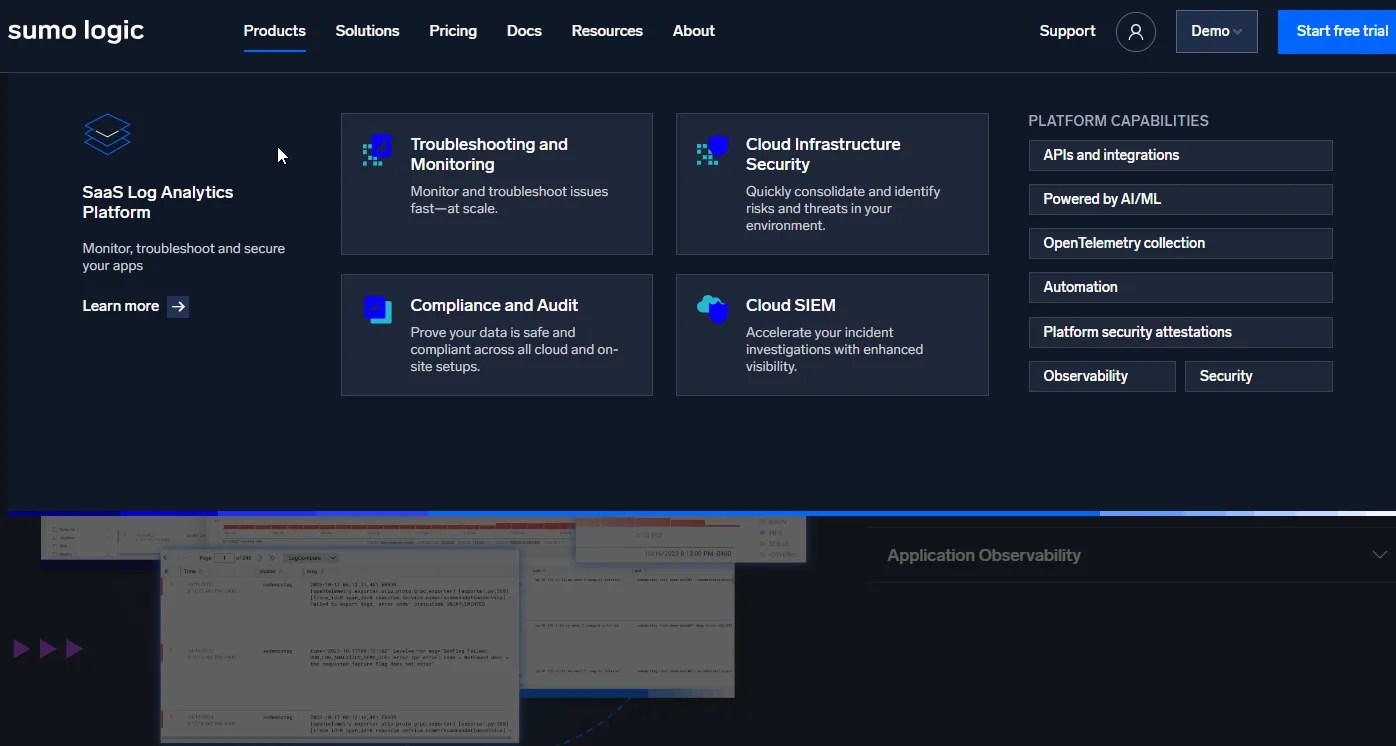Select the Compliance and Audit book icon
The width and height of the screenshot is (1396, 746).
(x=377, y=311)
